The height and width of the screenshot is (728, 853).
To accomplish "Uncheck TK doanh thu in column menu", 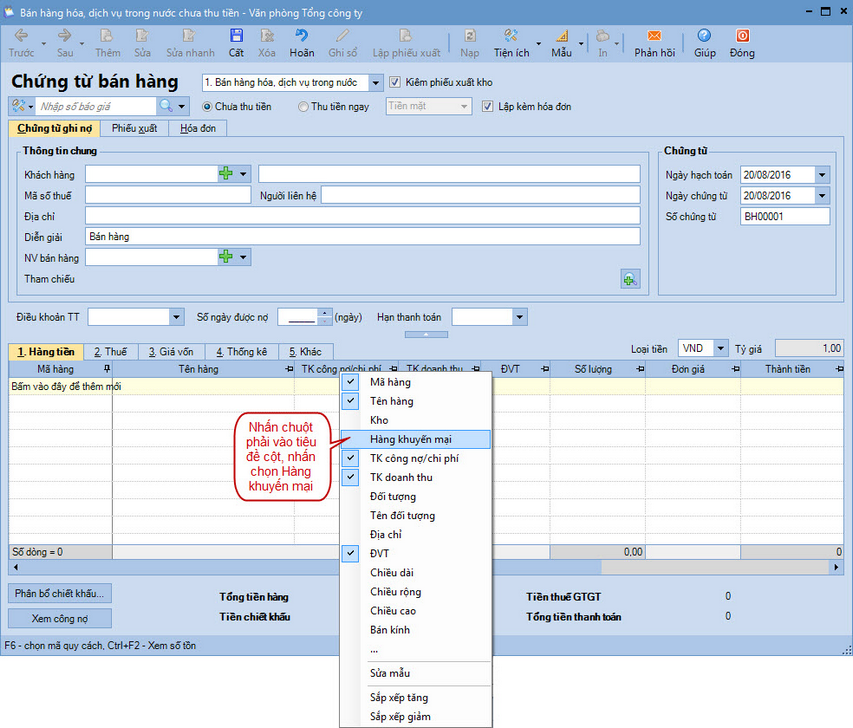I will click(351, 477).
